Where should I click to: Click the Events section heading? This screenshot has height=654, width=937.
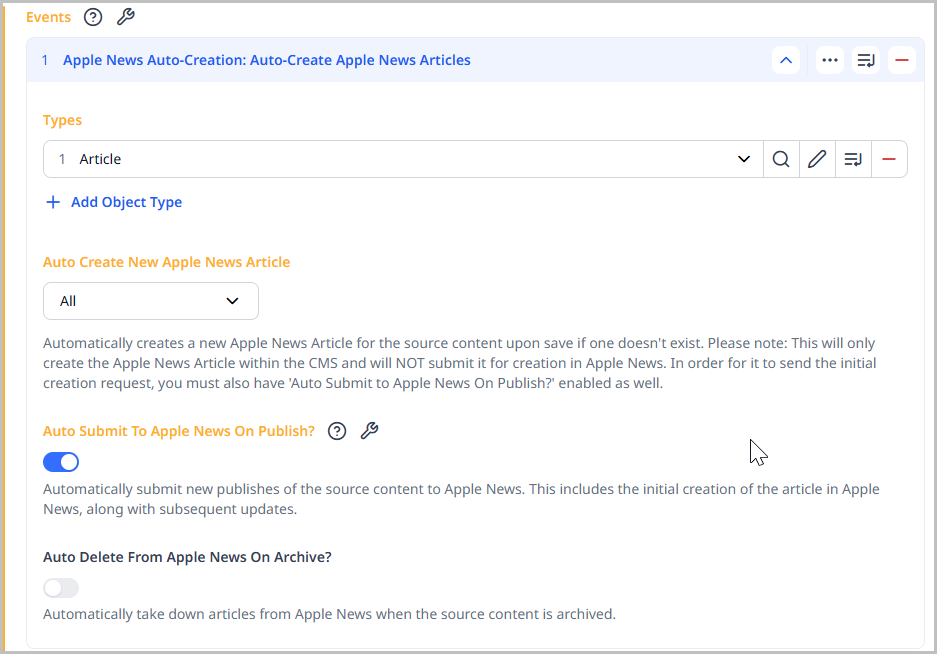point(48,17)
